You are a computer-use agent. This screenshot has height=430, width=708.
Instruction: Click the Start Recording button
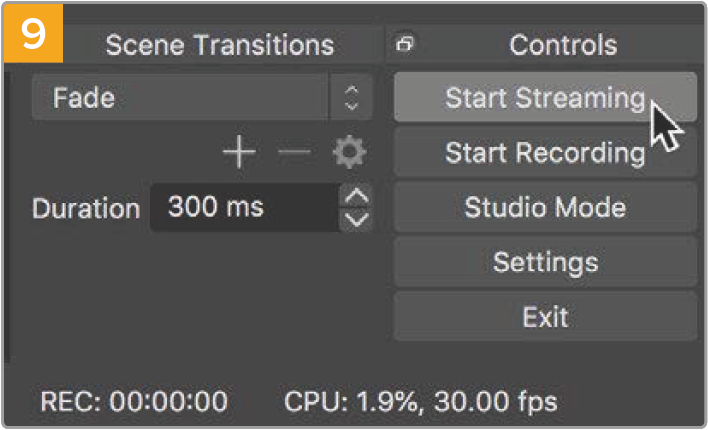click(x=545, y=153)
